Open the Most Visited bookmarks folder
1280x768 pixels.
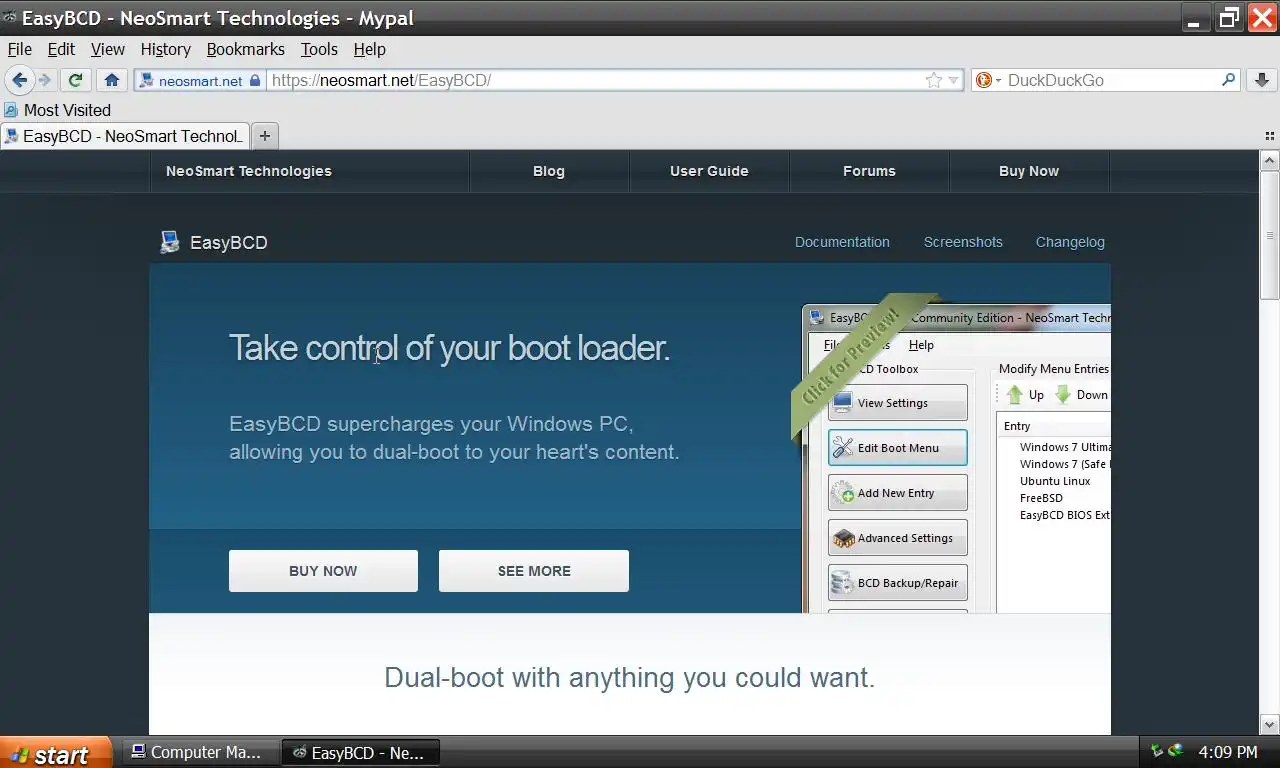point(57,110)
